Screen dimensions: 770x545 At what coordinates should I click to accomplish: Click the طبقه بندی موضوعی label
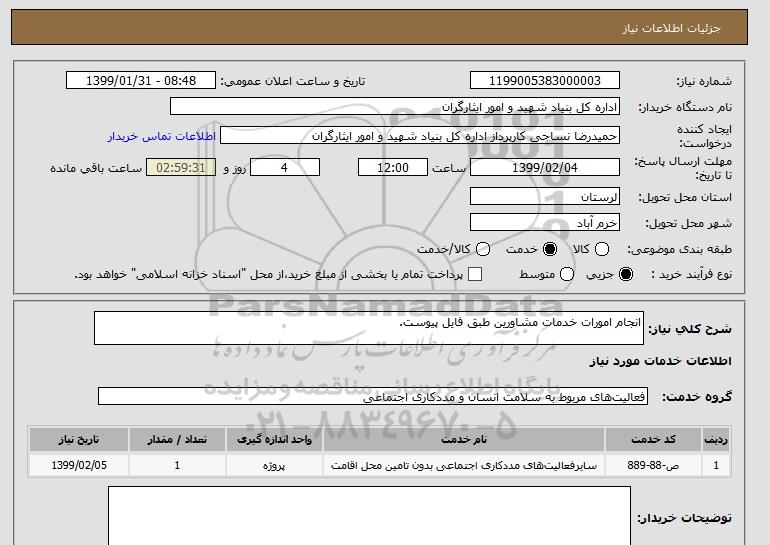pos(679,249)
